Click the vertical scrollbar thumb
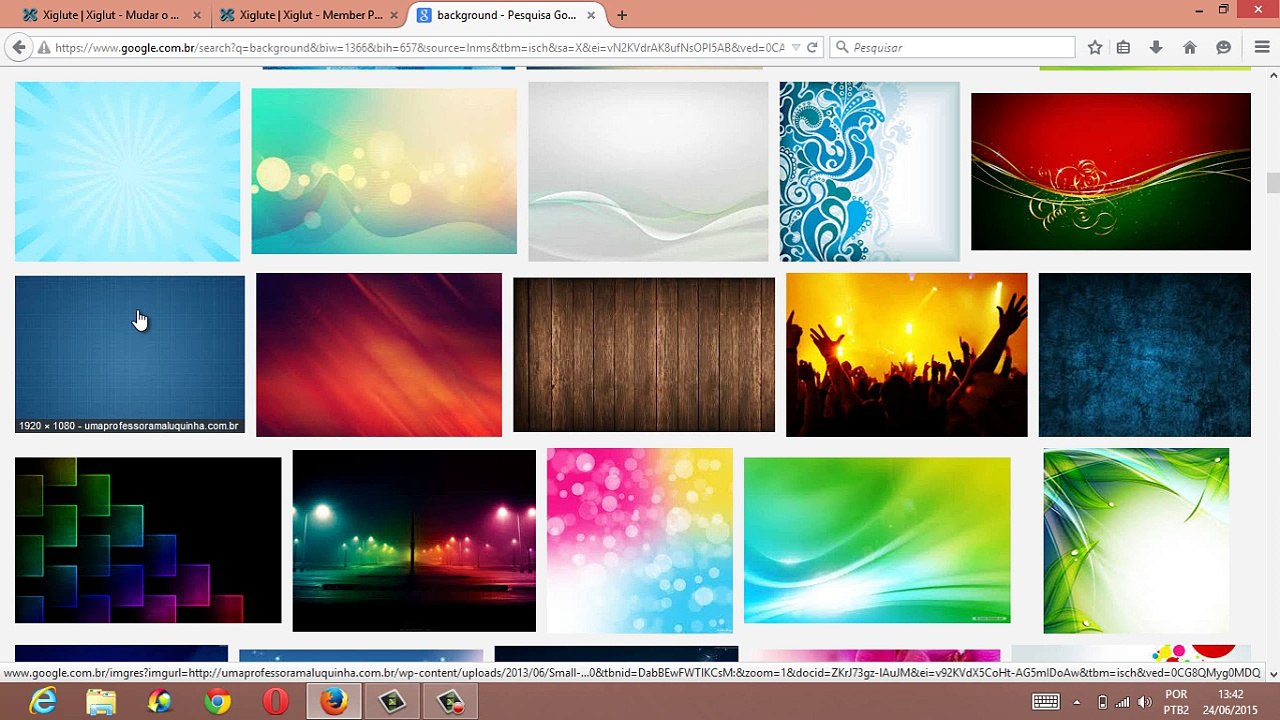 click(1272, 184)
